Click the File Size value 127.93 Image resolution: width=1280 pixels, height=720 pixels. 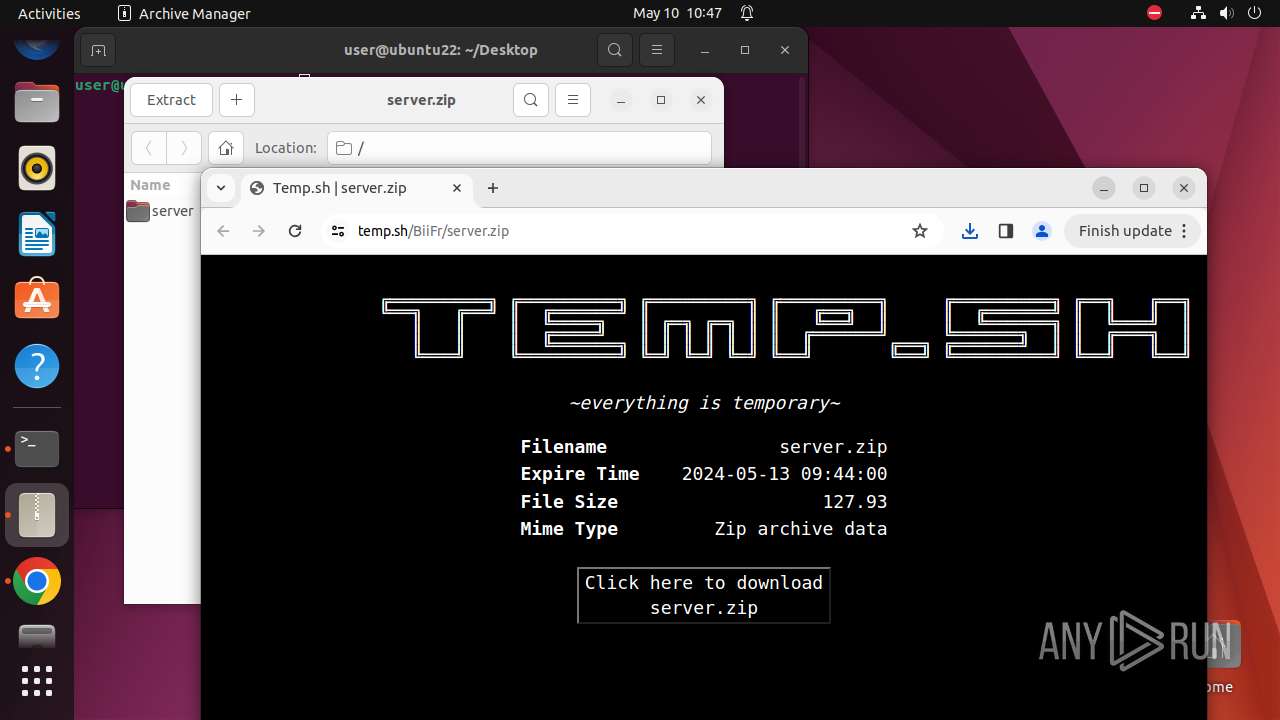click(x=855, y=502)
